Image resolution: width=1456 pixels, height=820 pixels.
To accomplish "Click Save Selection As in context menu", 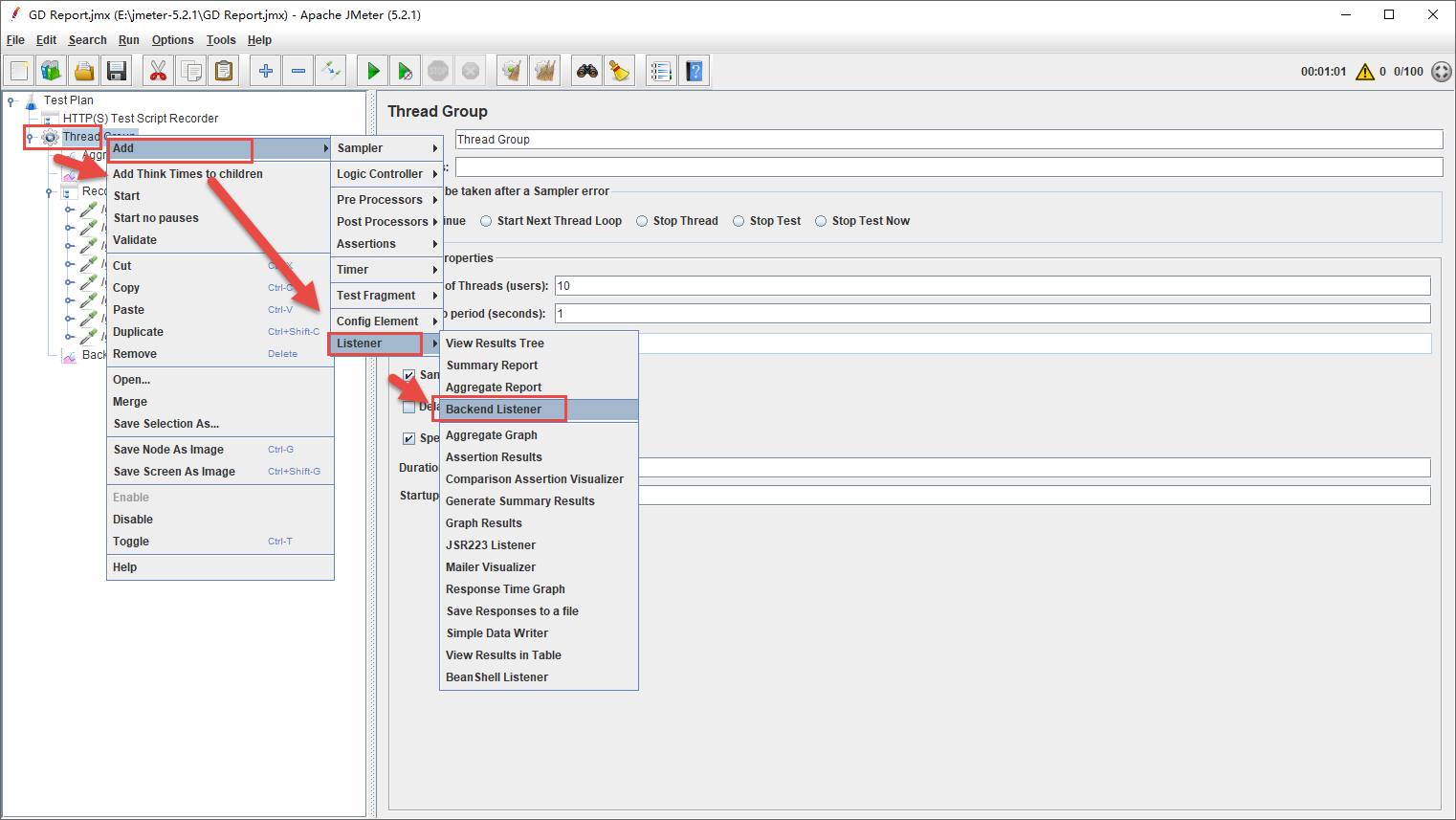I will (166, 424).
